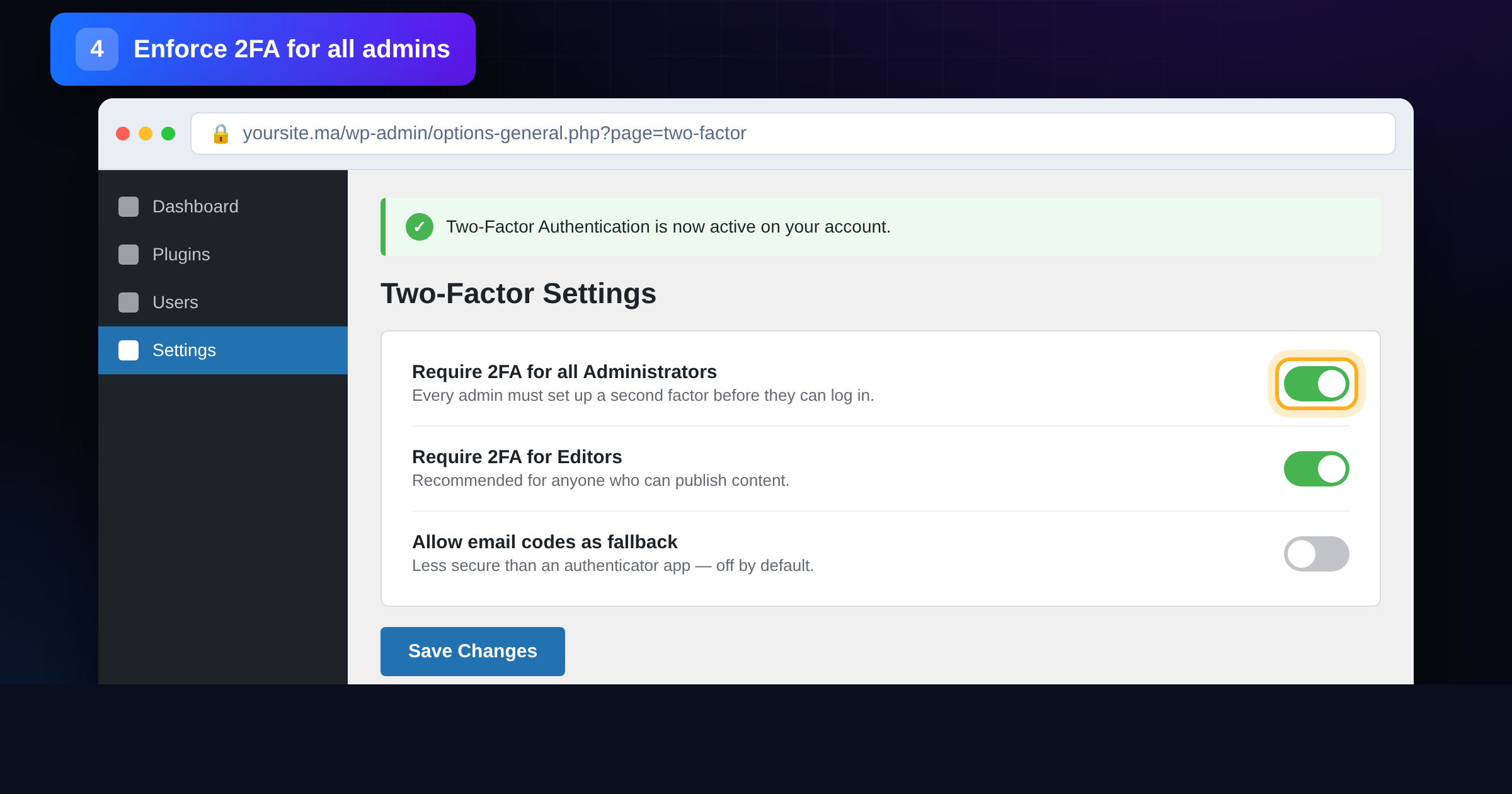Click the green success checkmark icon
The width and height of the screenshot is (1512, 794).
[x=420, y=227]
